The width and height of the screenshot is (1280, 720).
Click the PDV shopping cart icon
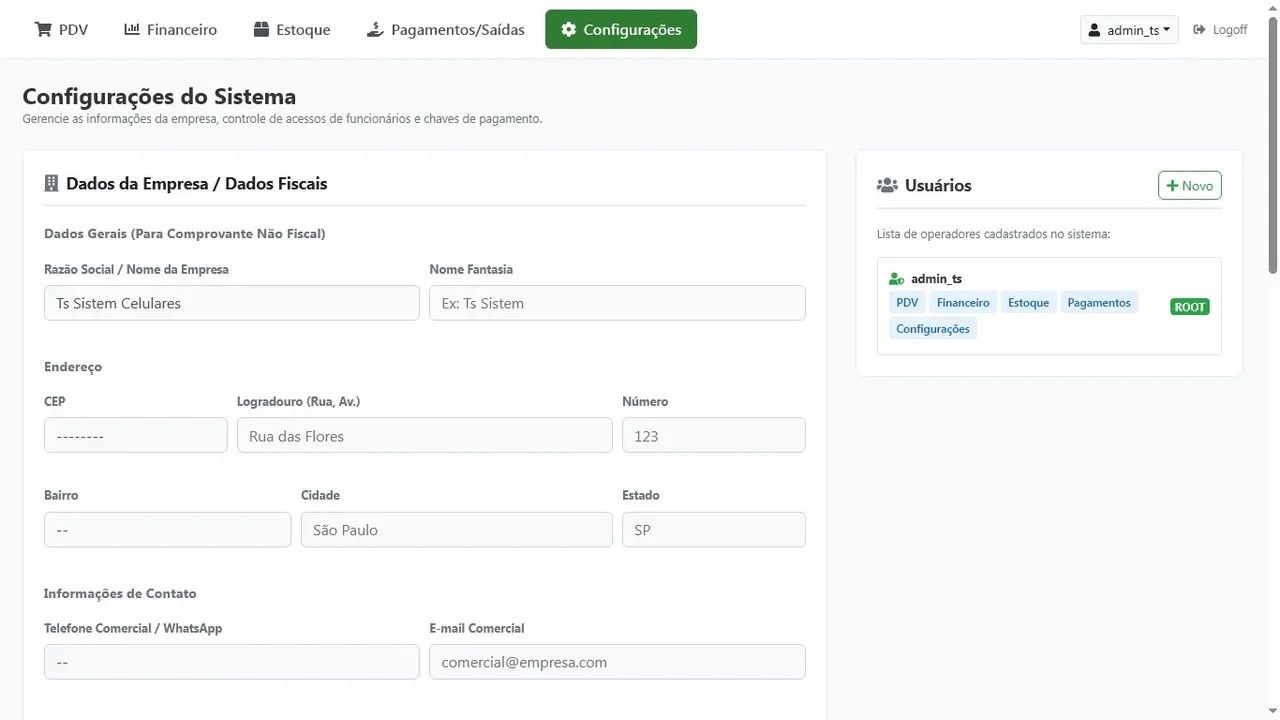(43, 29)
